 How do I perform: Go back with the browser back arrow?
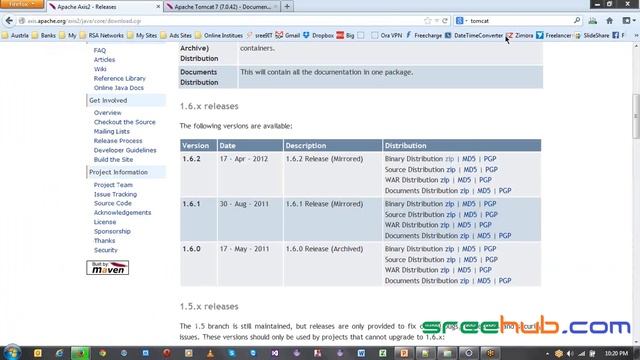coord(9,20)
